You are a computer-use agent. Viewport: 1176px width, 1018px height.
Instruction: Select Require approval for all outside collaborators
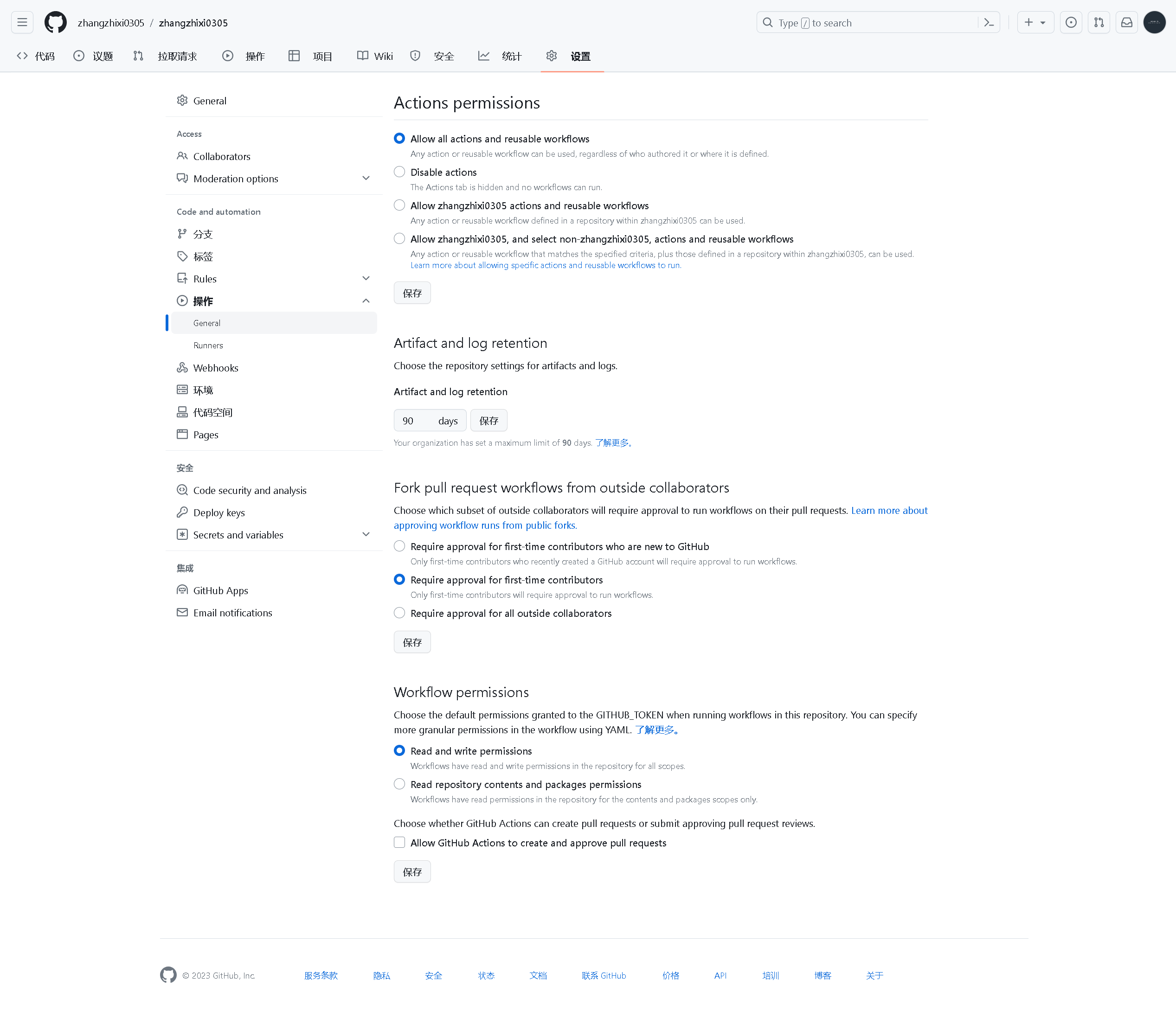click(399, 613)
